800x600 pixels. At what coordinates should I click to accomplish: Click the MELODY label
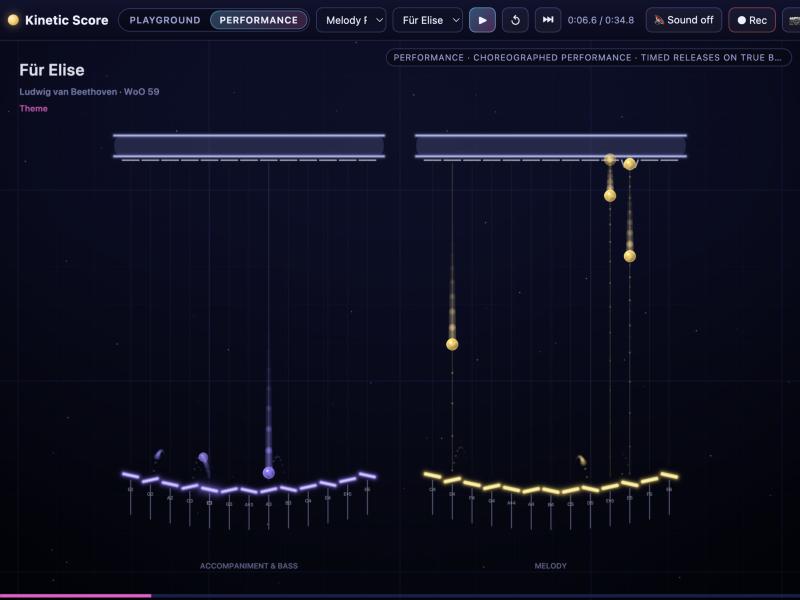click(x=551, y=566)
